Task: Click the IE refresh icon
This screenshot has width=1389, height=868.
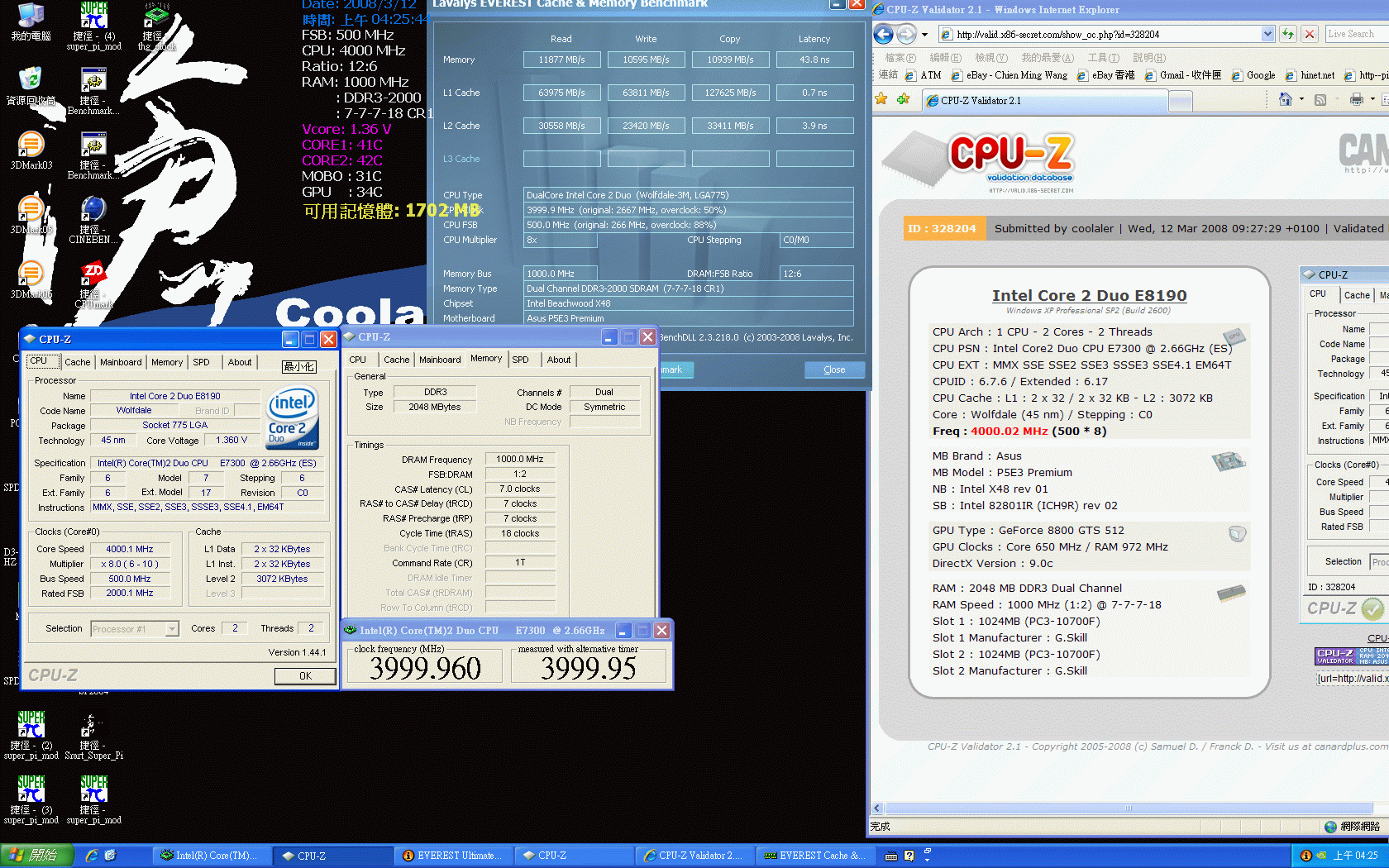Action: click(1287, 34)
